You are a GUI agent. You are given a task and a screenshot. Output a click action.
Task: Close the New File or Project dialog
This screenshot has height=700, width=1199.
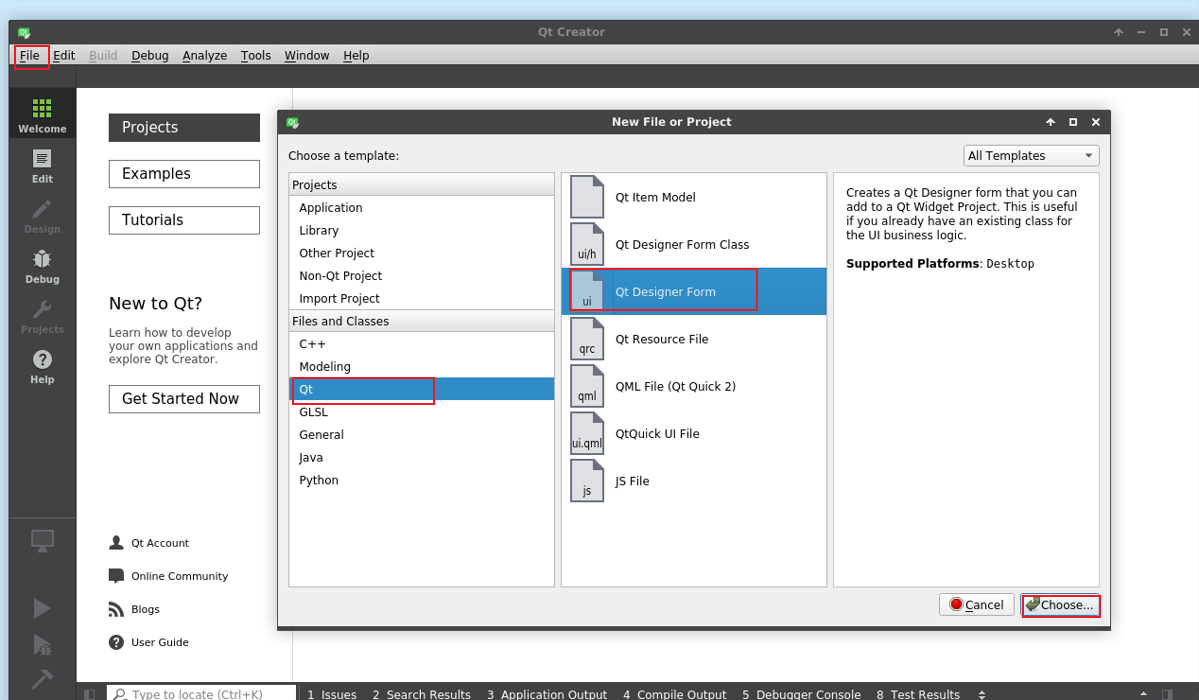click(1096, 122)
